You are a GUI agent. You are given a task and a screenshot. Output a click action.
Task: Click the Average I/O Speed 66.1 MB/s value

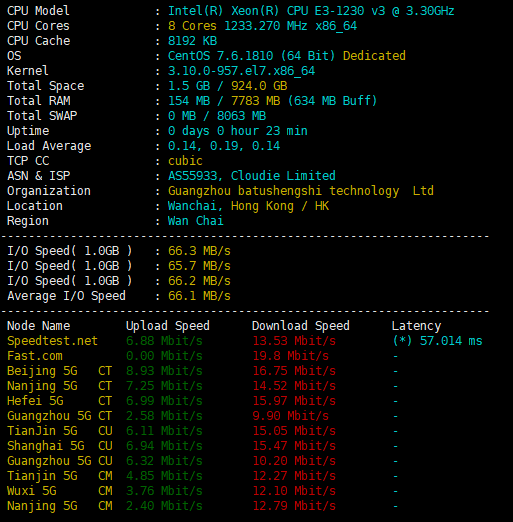[199, 296]
